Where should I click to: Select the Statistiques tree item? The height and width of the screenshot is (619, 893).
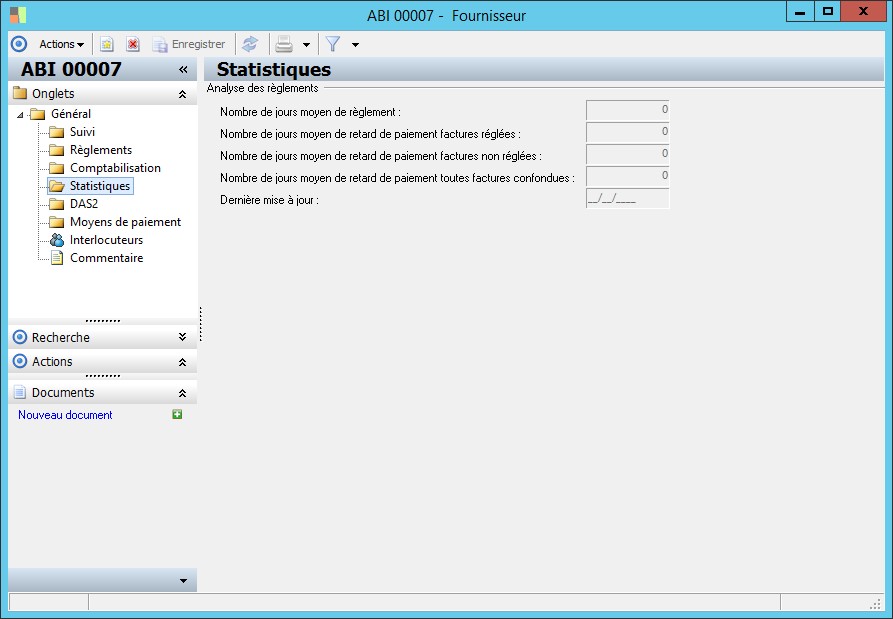100,186
